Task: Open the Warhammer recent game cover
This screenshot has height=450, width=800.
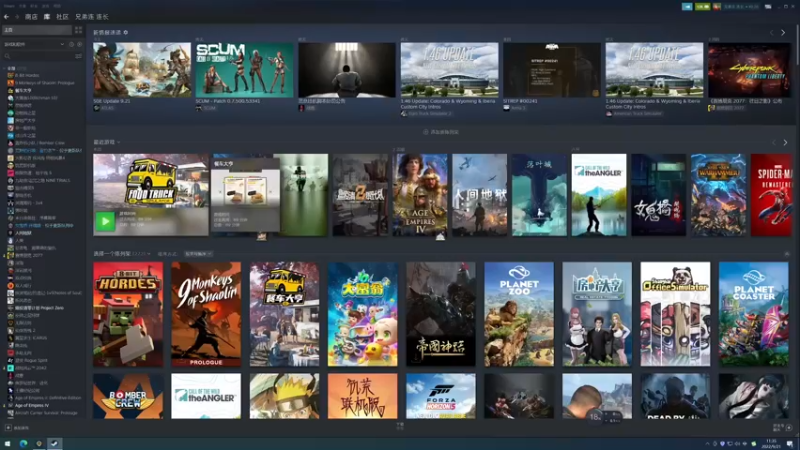Action: pos(718,195)
